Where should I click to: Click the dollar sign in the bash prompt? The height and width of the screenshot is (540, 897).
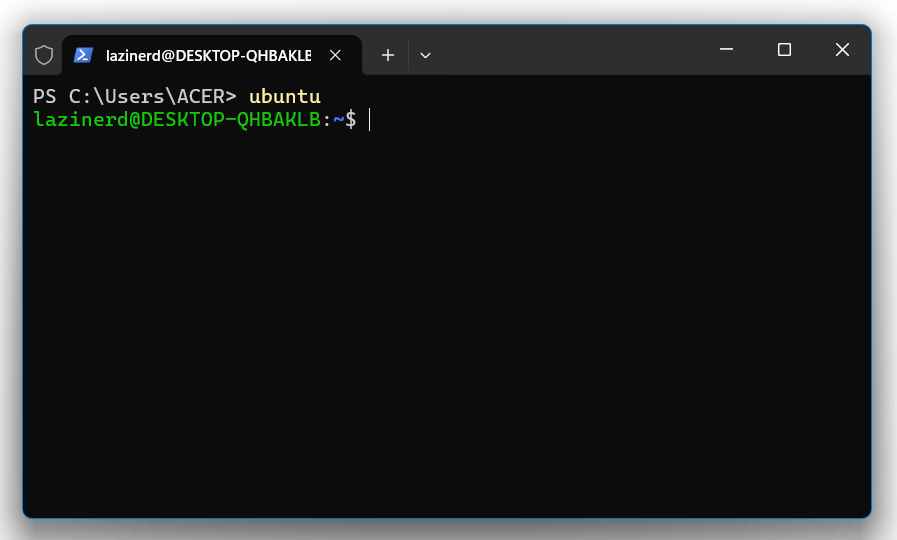click(351, 120)
